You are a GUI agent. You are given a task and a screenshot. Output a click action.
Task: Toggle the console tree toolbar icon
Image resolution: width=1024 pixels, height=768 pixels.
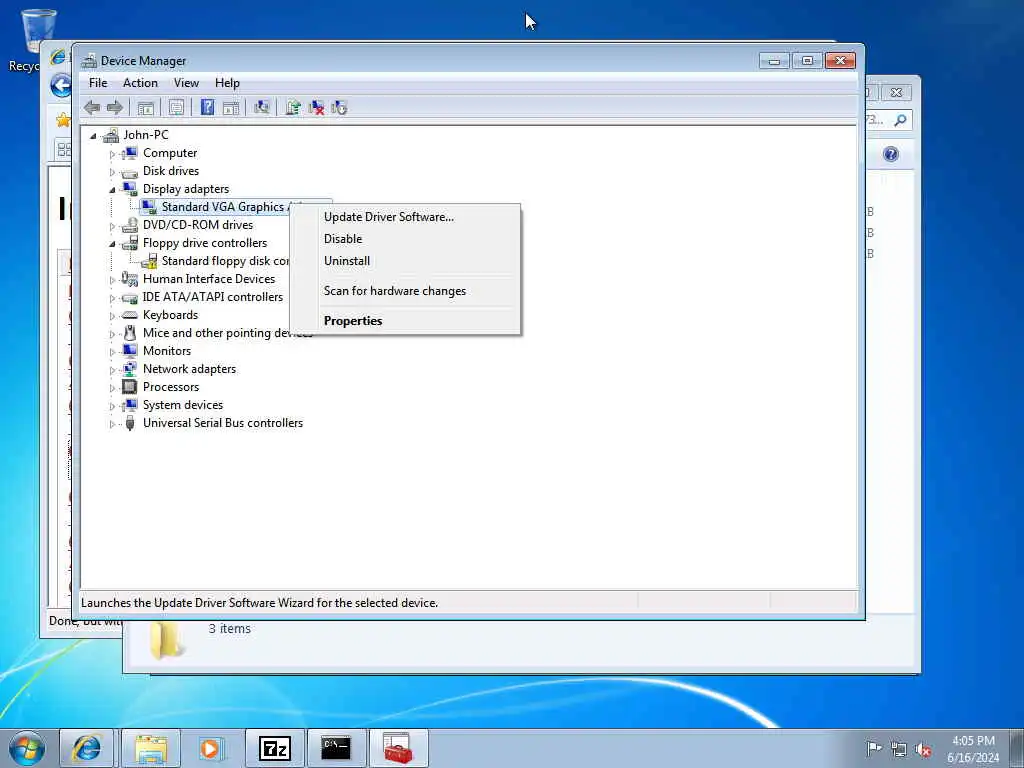(x=146, y=108)
